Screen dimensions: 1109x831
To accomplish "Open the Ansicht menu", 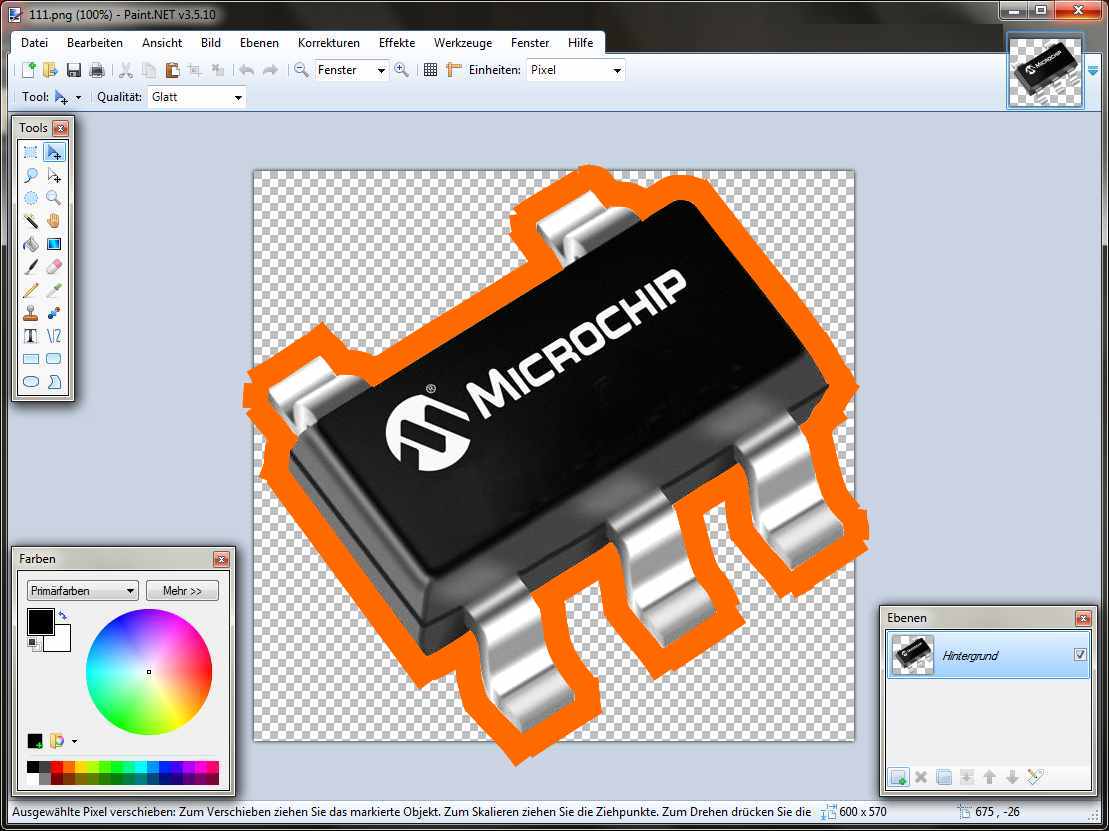I will 162,42.
